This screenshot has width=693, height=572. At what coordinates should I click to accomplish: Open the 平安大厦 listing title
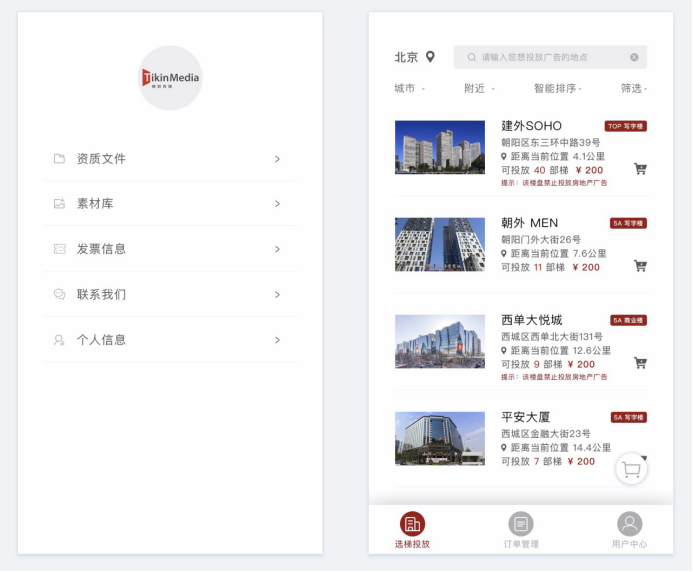click(x=525, y=417)
